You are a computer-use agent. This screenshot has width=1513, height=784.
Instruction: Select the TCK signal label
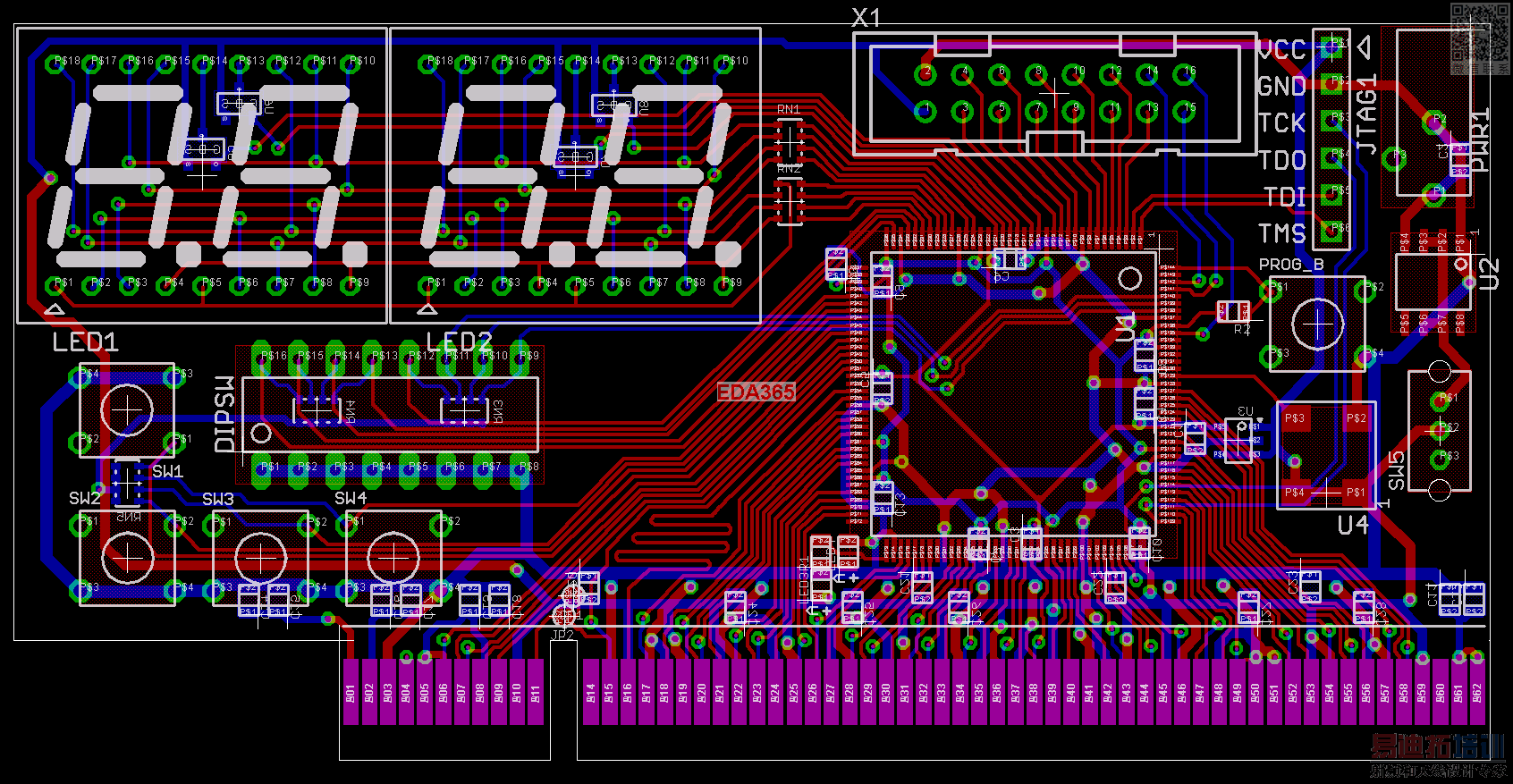point(1281,123)
